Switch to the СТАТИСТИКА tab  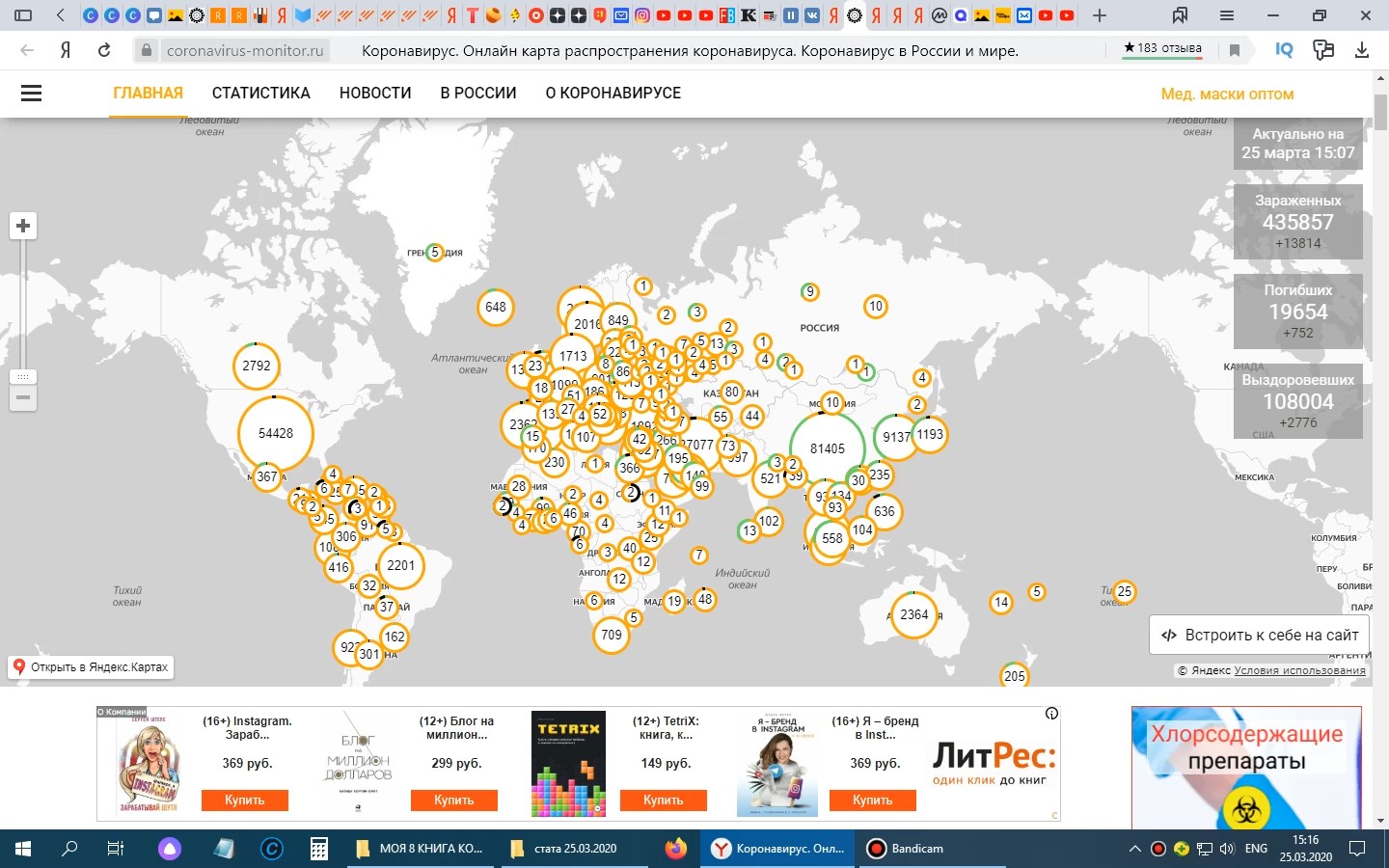coord(260,94)
